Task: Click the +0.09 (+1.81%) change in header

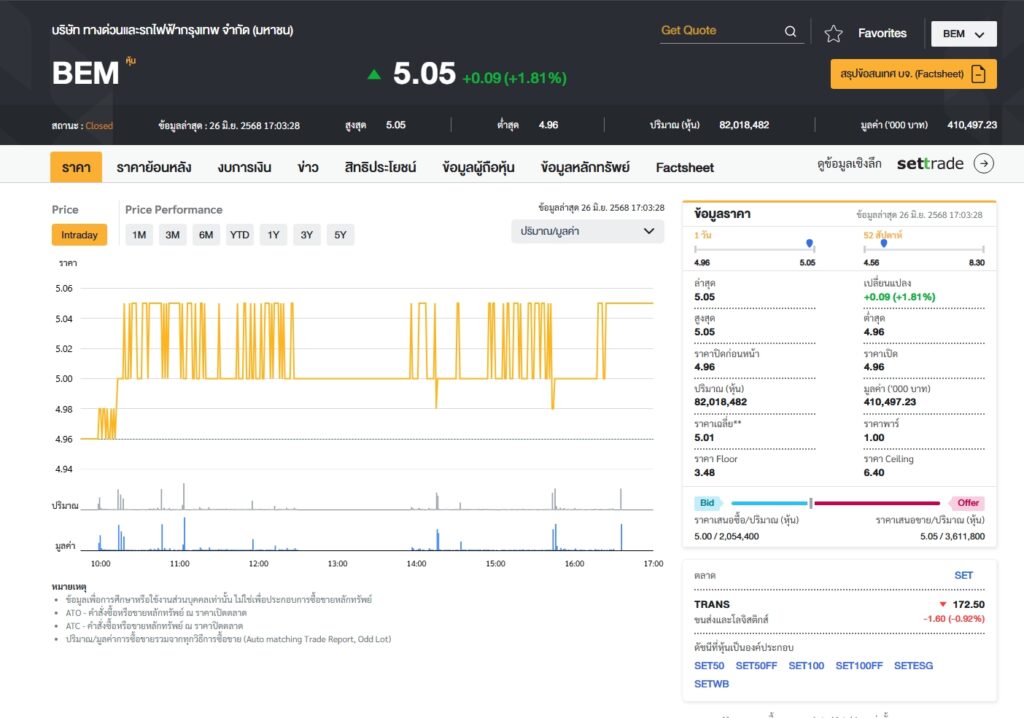Action: tap(514, 78)
